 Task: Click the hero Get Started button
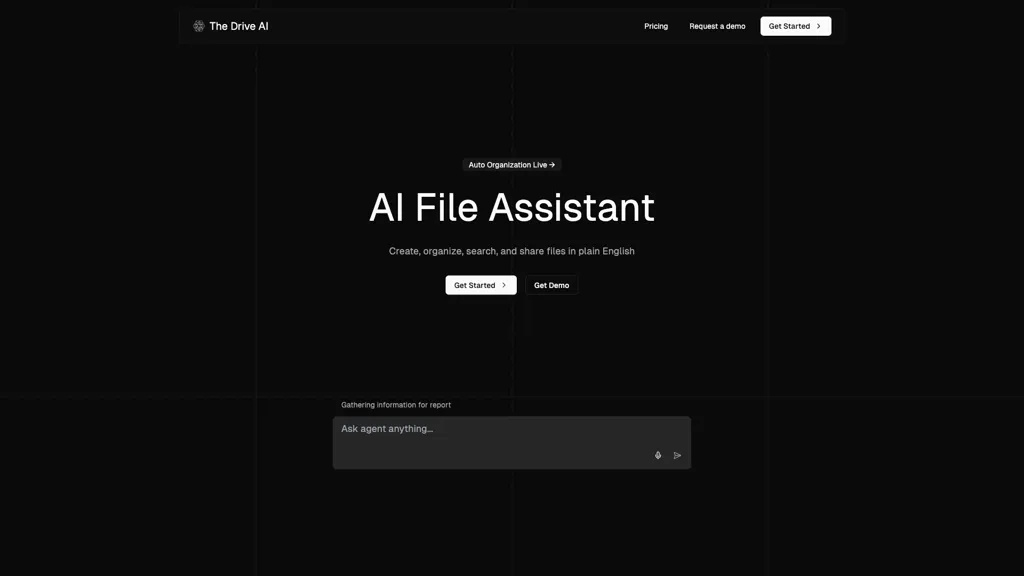pyautogui.click(x=481, y=285)
